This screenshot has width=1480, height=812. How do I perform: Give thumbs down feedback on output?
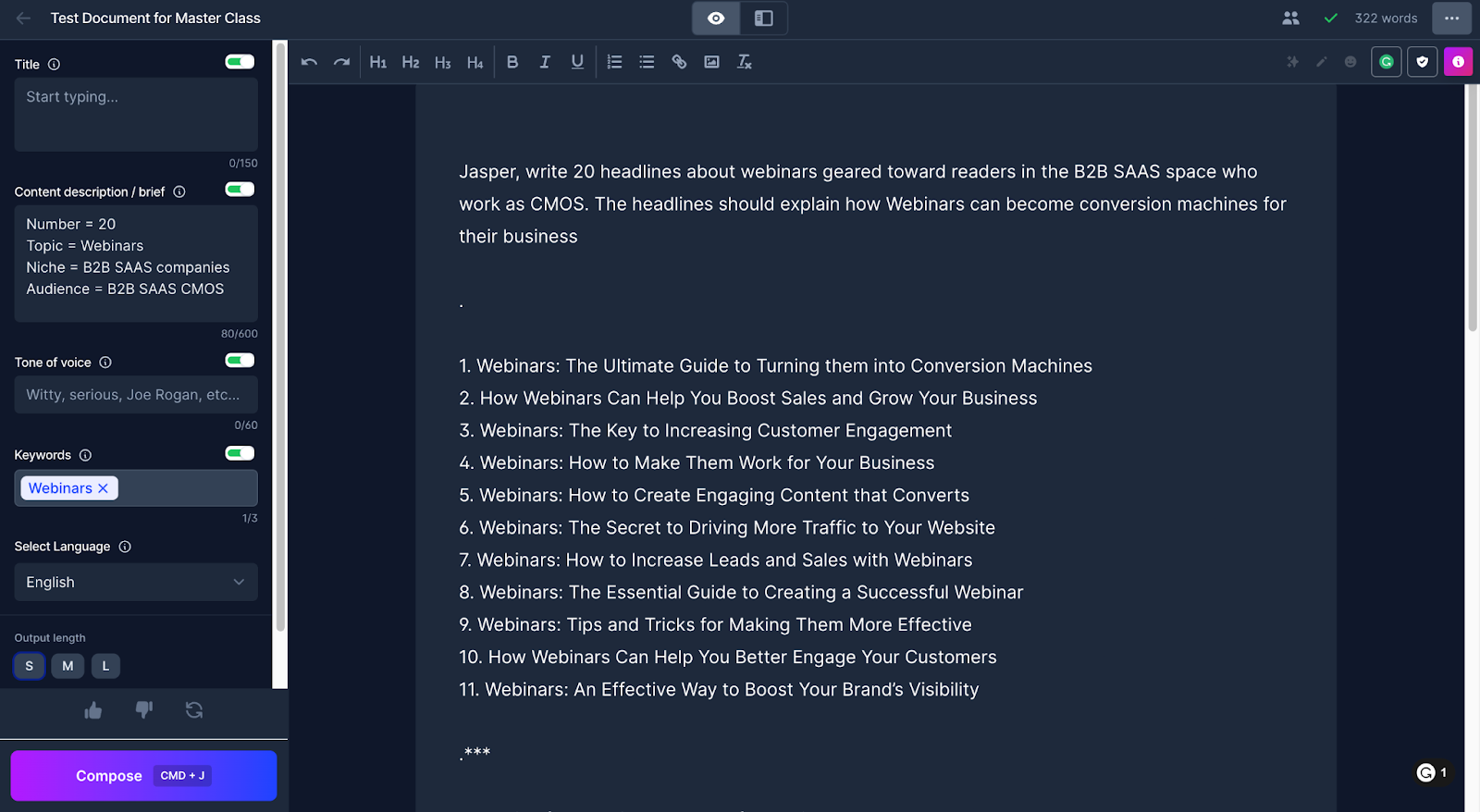pos(143,710)
